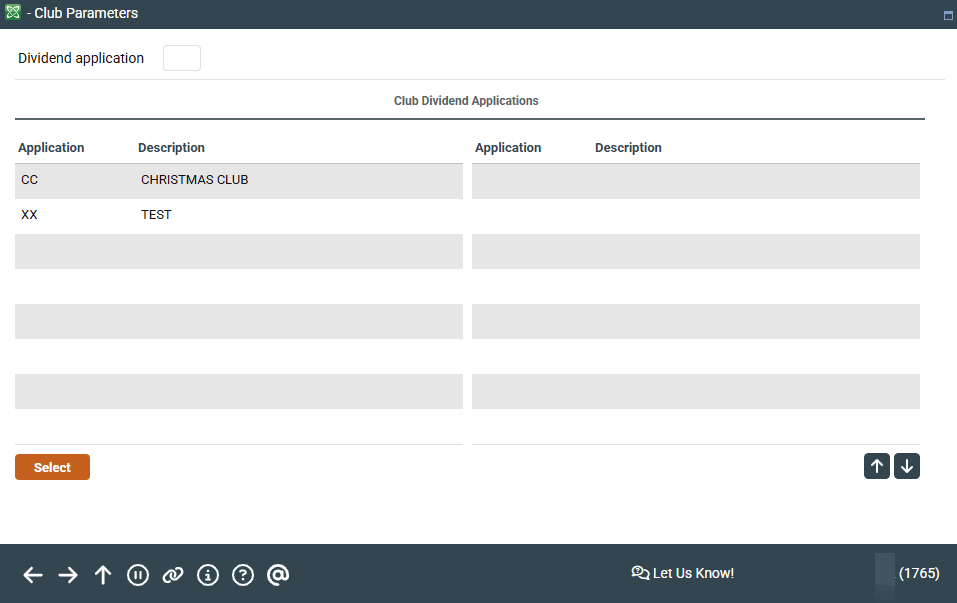Click the back arrow in the bottom toolbar

click(33, 574)
